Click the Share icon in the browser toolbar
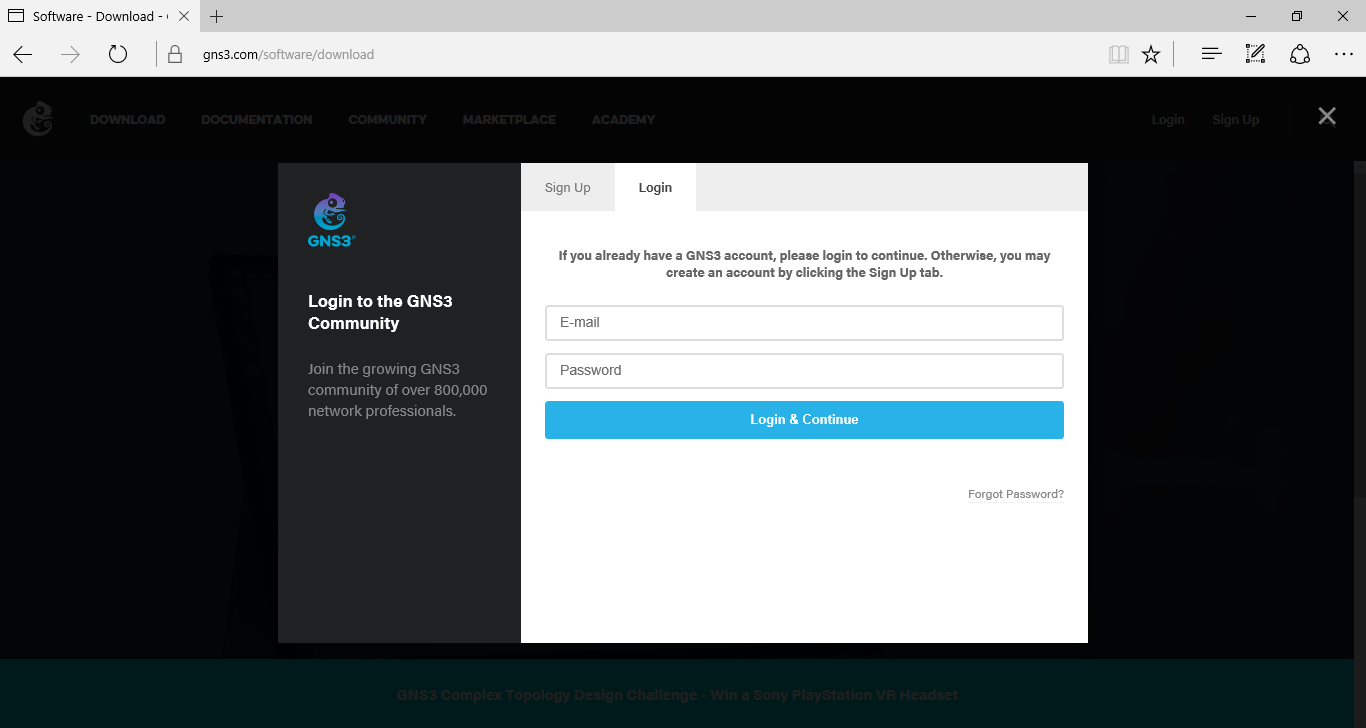 coord(1300,54)
